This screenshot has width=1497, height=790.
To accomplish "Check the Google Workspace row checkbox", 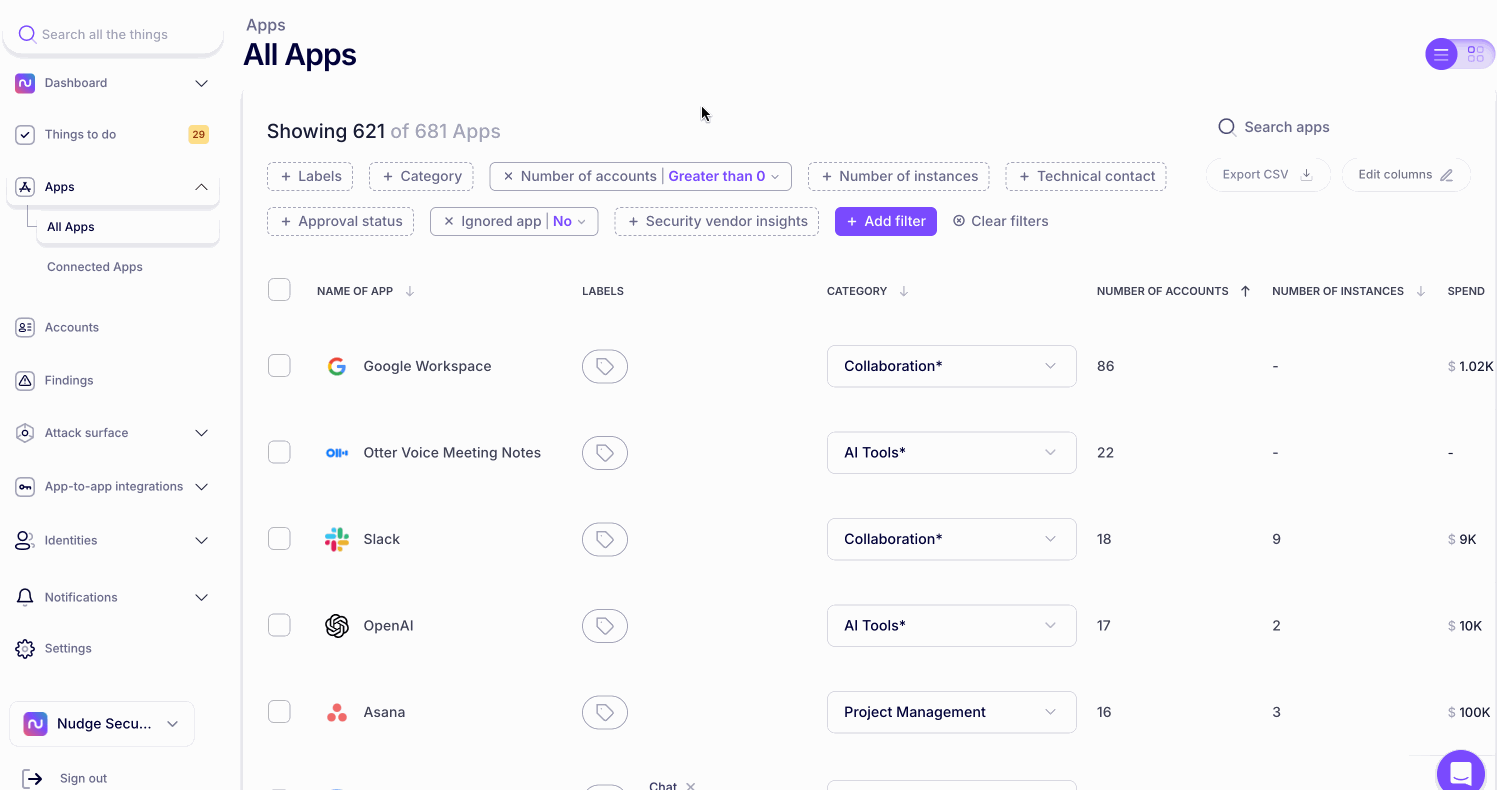I will click(279, 366).
